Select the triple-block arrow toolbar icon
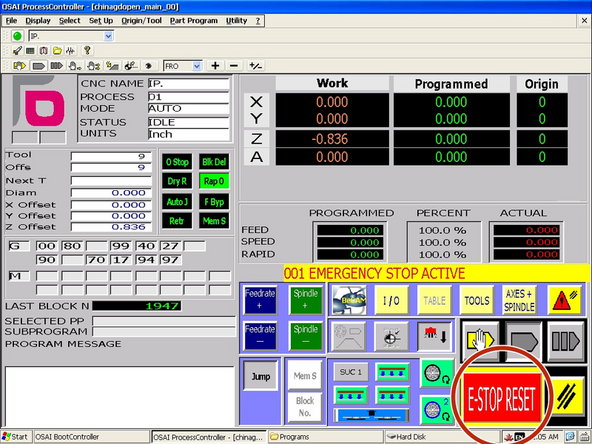The width and height of the screenshot is (592, 444). (56, 66)
